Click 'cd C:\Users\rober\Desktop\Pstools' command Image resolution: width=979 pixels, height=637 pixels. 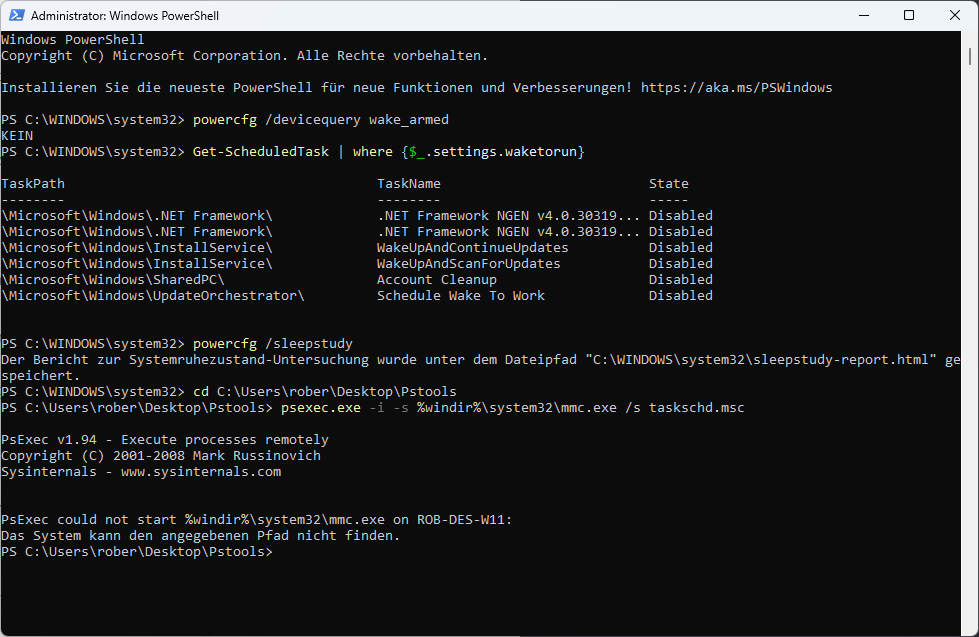(x=325, y=392)
